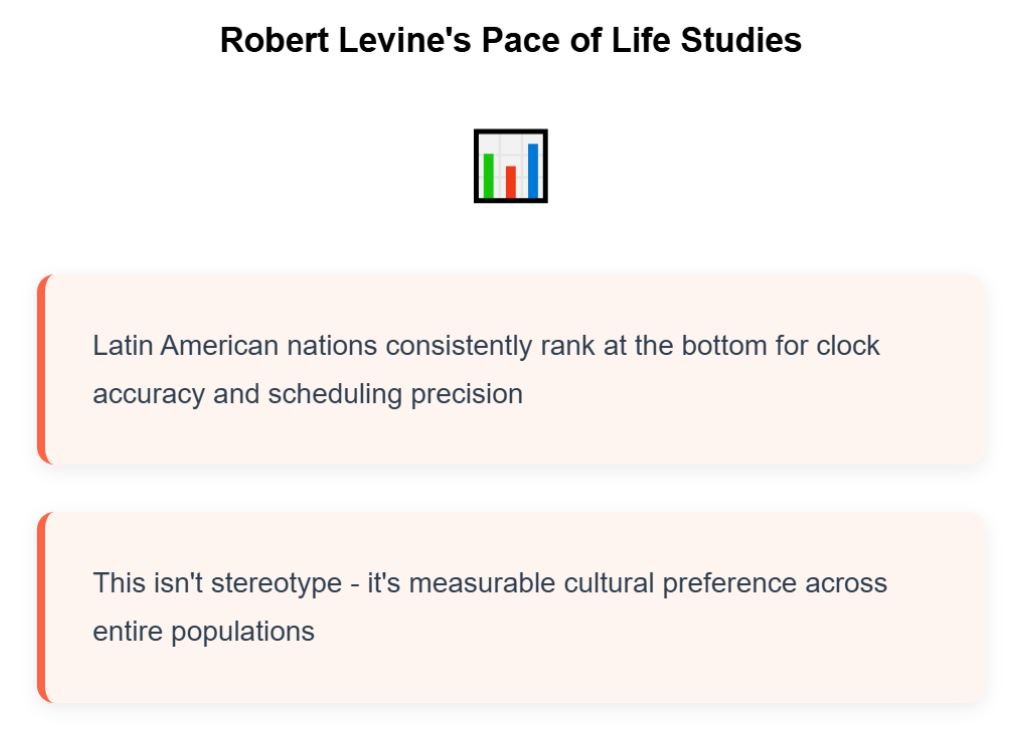Click the text "Latin American nations"

[x=235, y=346]
